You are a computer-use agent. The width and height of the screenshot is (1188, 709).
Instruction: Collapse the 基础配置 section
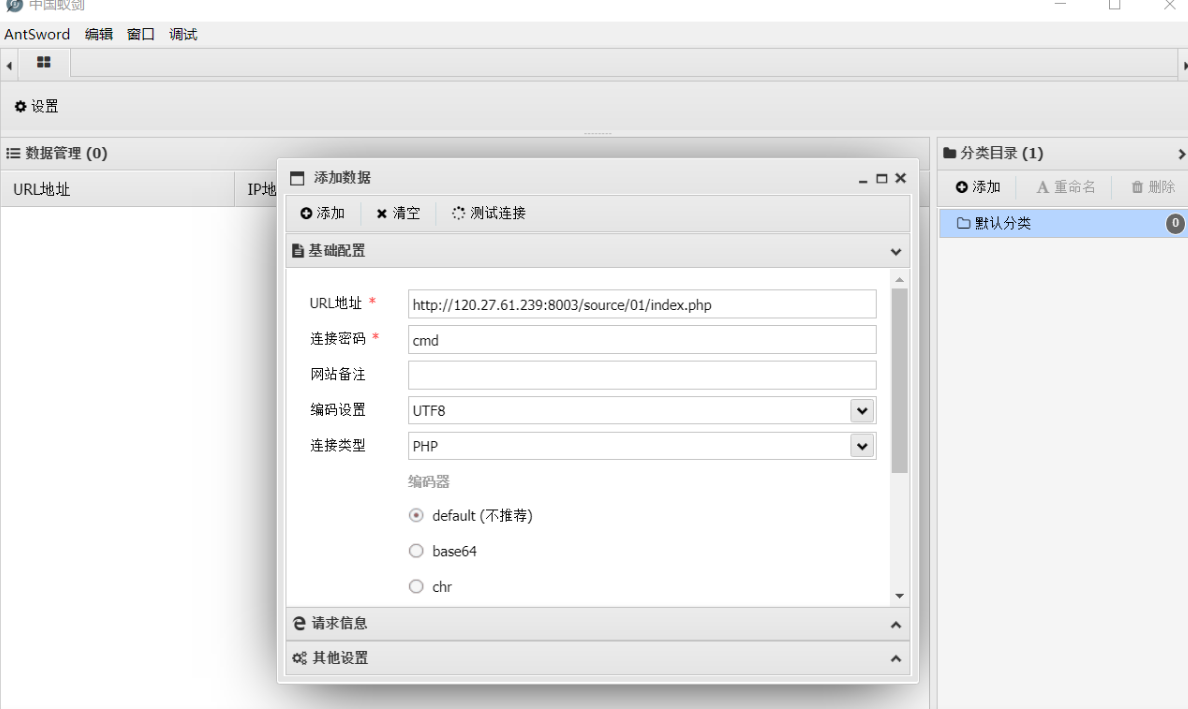(x=896, y=251)
